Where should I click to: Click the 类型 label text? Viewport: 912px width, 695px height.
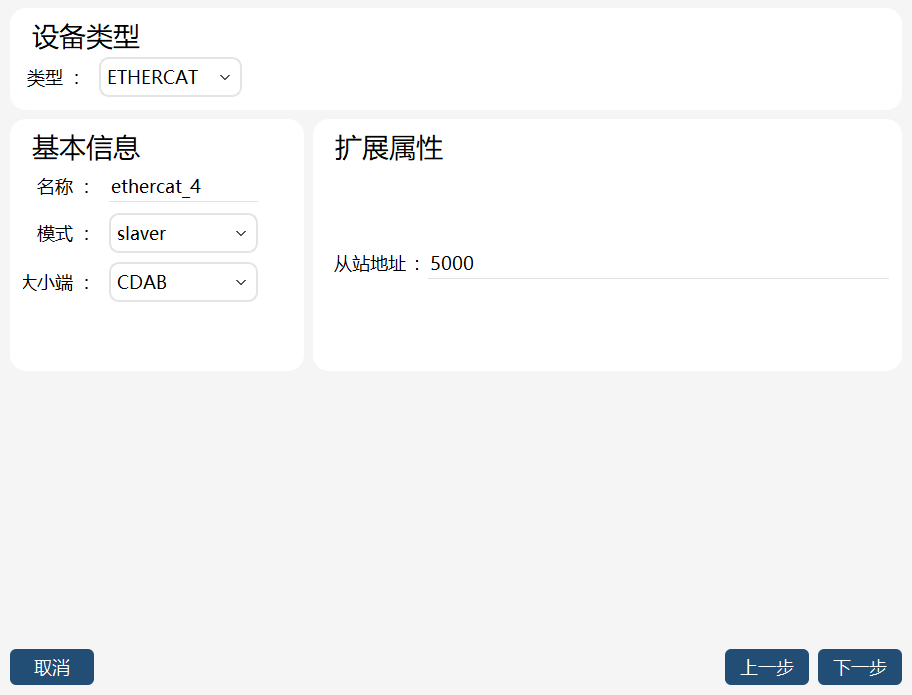click(x=45, y=78)
